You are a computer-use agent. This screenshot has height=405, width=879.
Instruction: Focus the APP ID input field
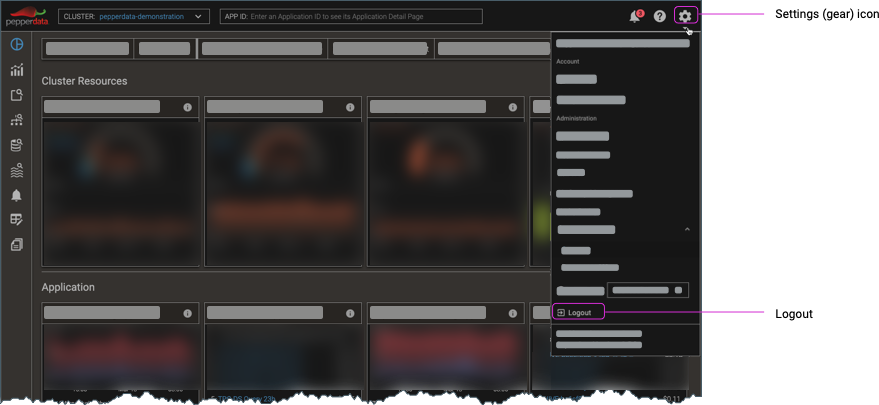[351, 16]
